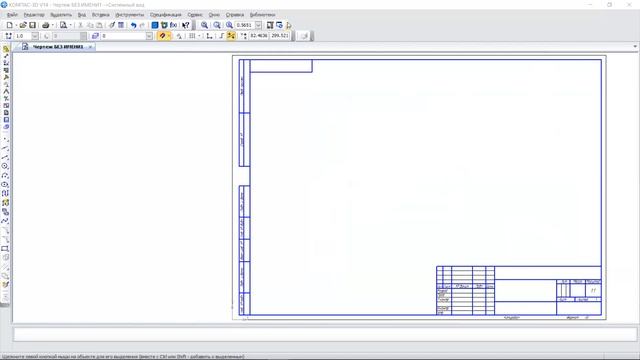Open the Document Manager blue icon
Image resolution: width=640 pixels, height=360 pixels.
[155, 25]
